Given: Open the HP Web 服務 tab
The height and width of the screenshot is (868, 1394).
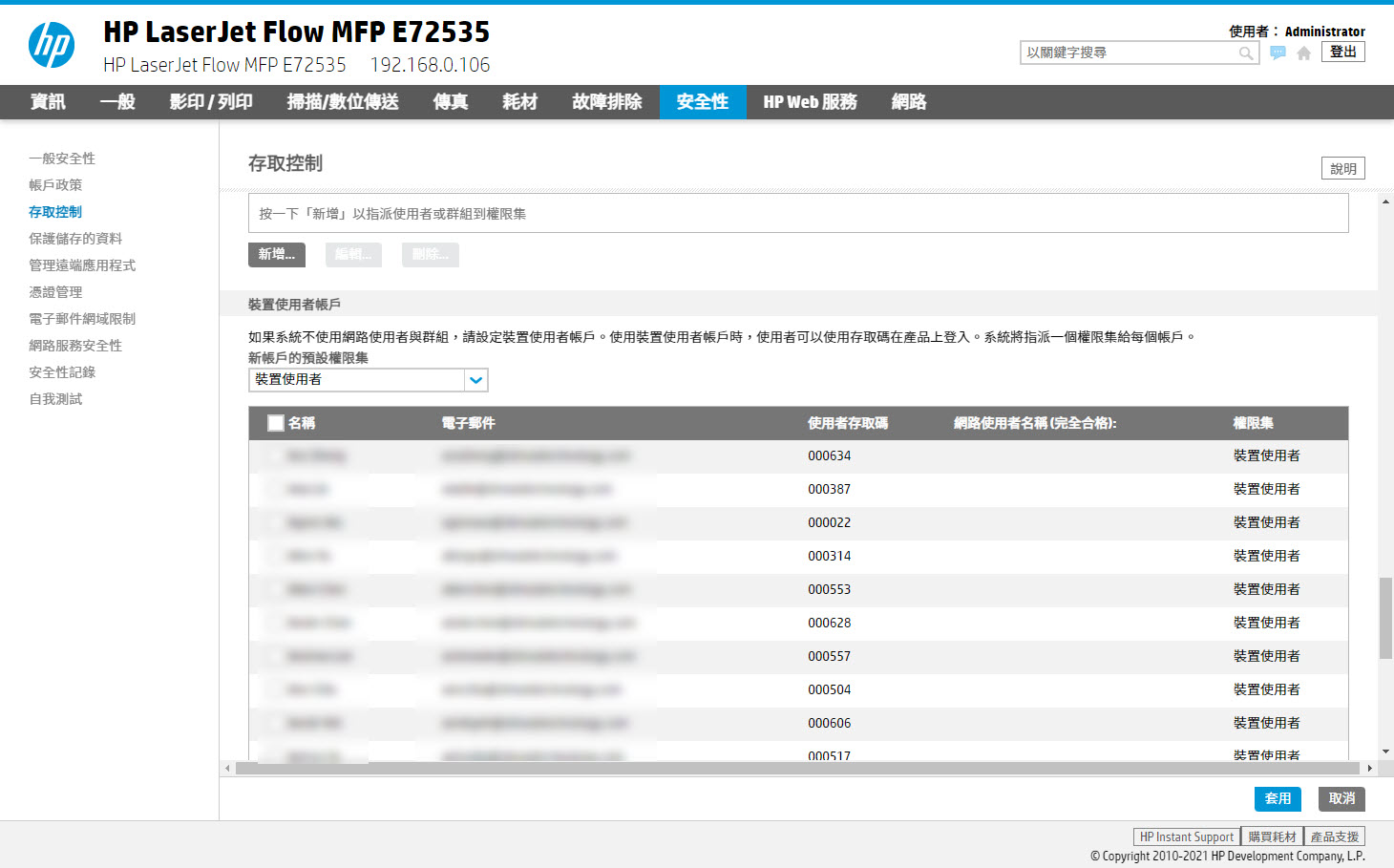Looking at the screenshot, I should pos(810,102).
